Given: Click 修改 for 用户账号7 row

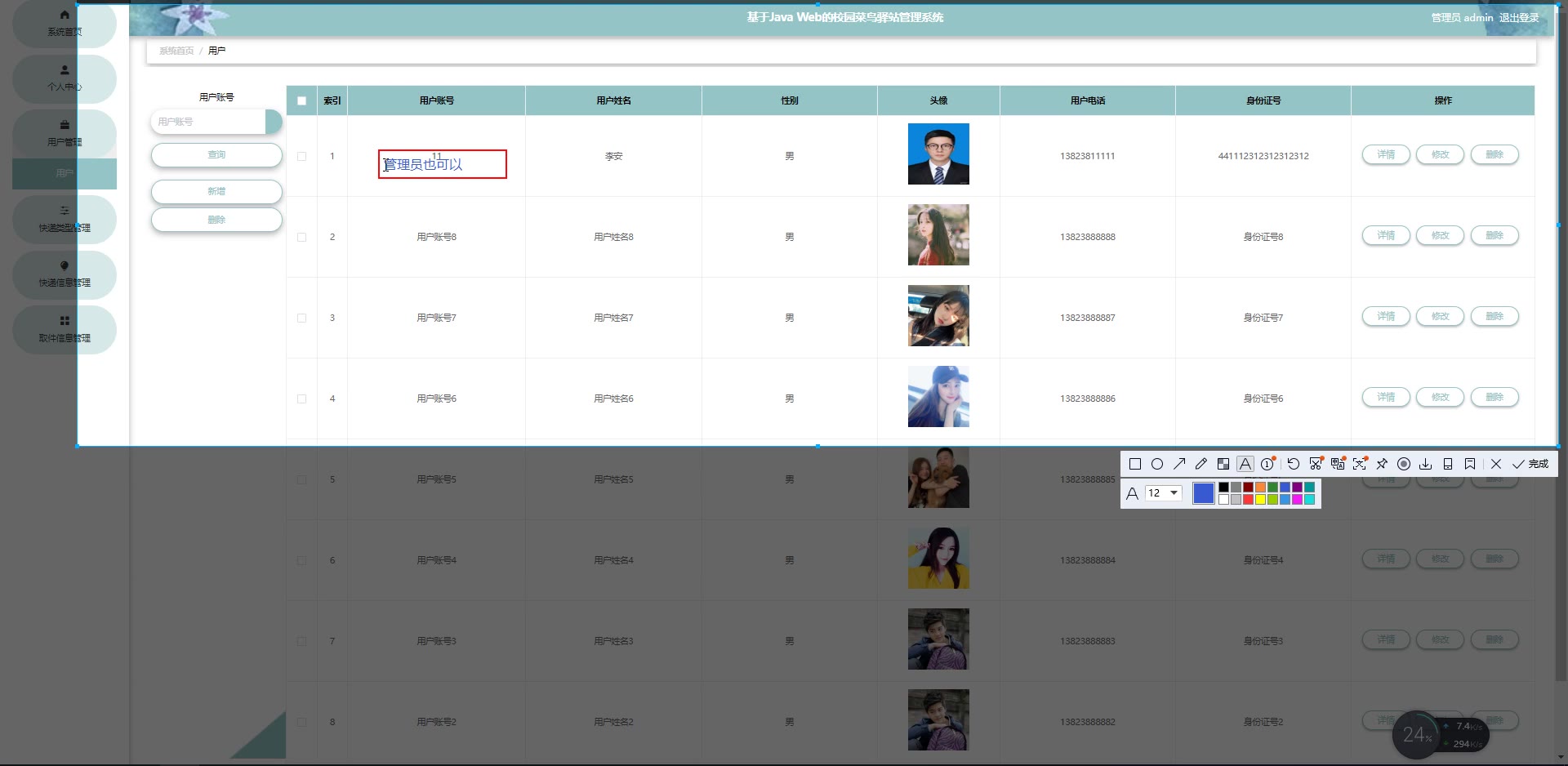Looking at the screenshot, I should click(1440, 316).
